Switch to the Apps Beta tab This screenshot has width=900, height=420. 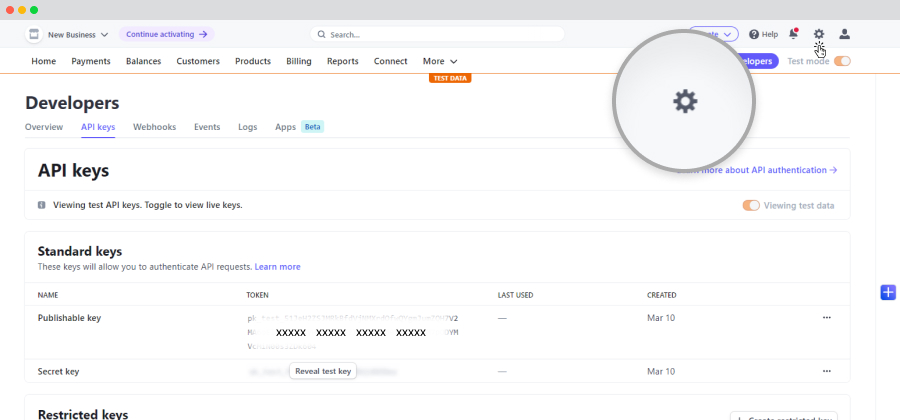(x=299, y=127)
